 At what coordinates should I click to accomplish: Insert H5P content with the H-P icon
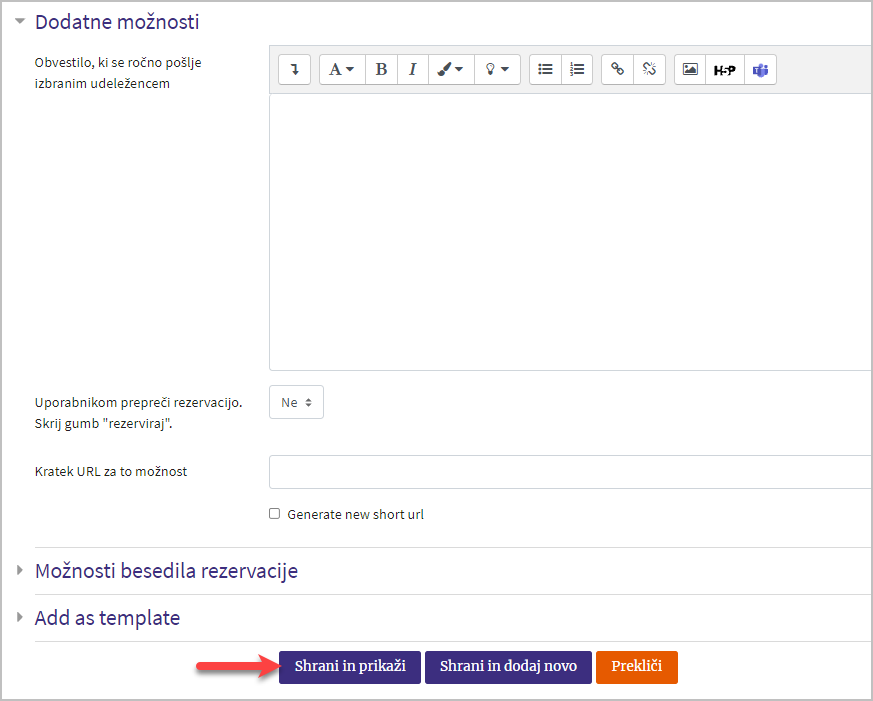coord(725,70)
